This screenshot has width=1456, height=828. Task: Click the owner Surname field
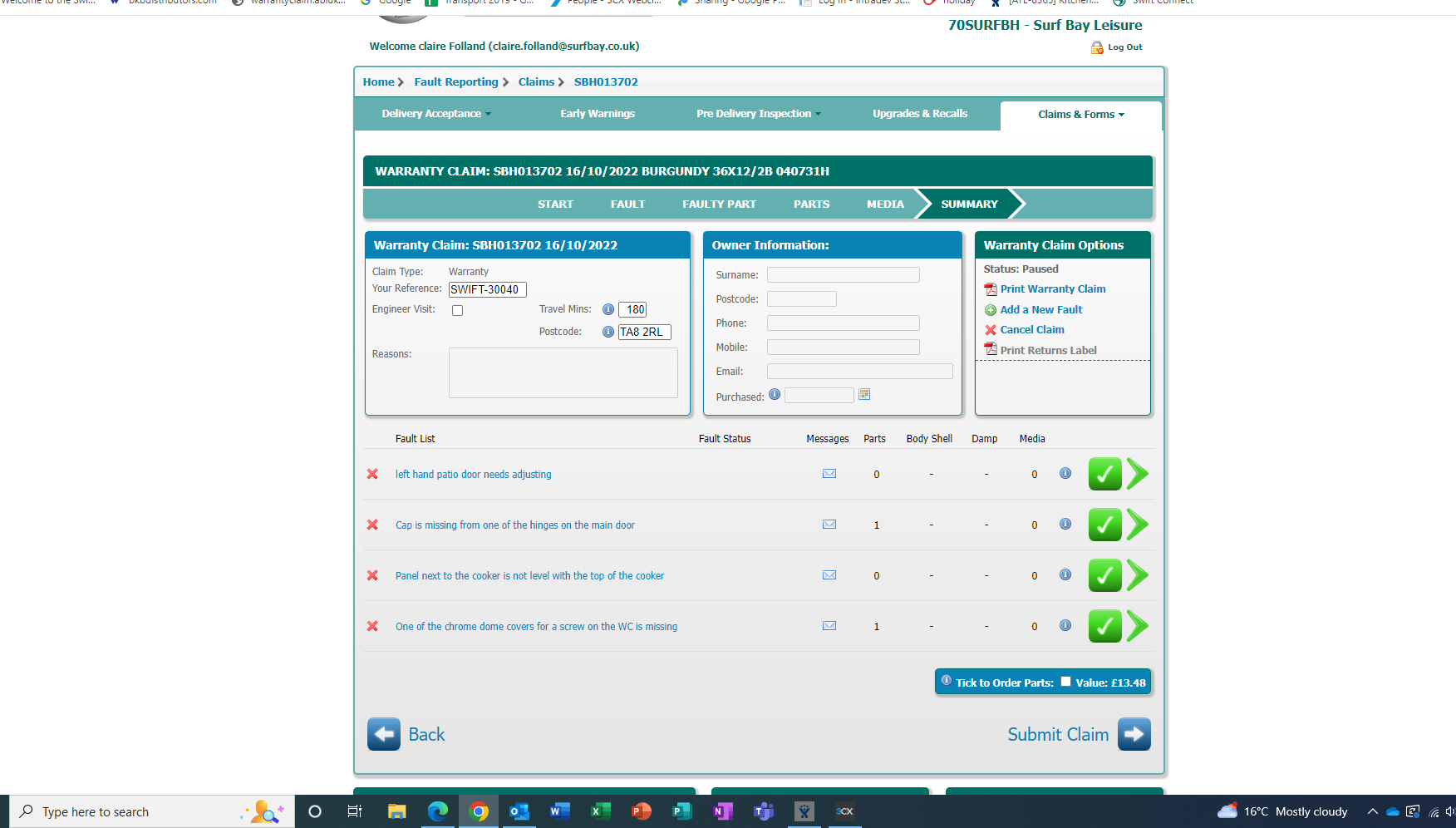pos(844,274)
